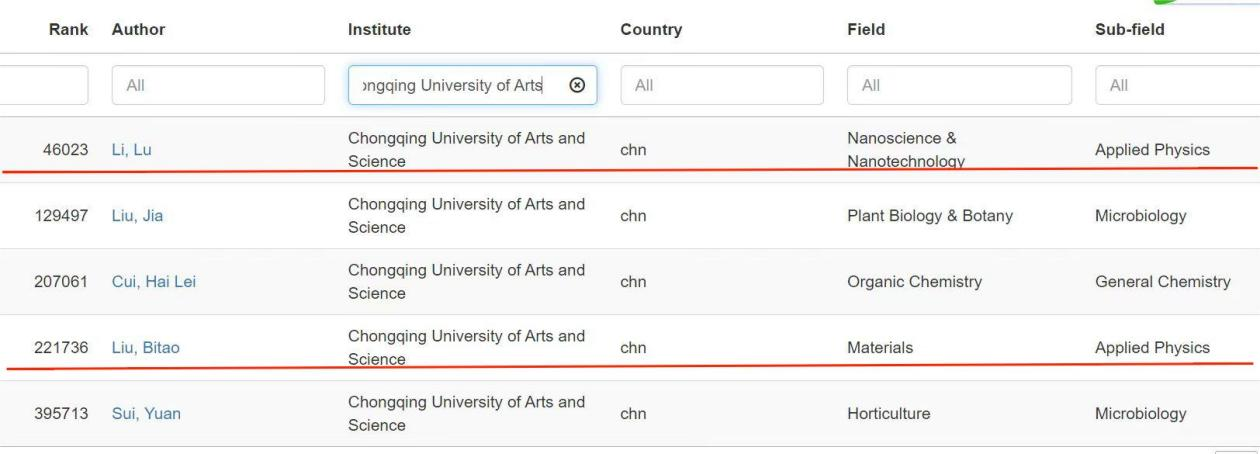Open Liu, Bitao author page
The height and width of the screenshot is (454, 1260).
(x=145, y=348)
